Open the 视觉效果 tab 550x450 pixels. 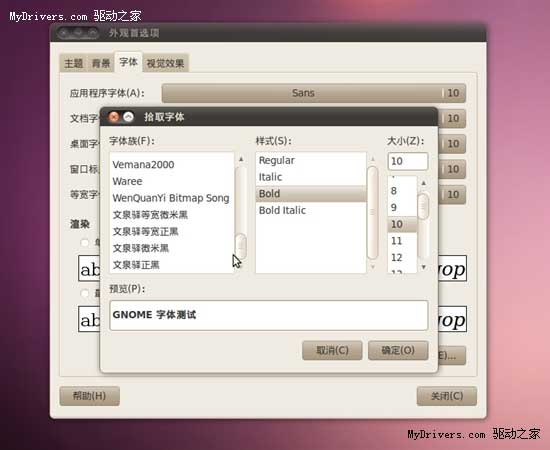click(165, 63)
